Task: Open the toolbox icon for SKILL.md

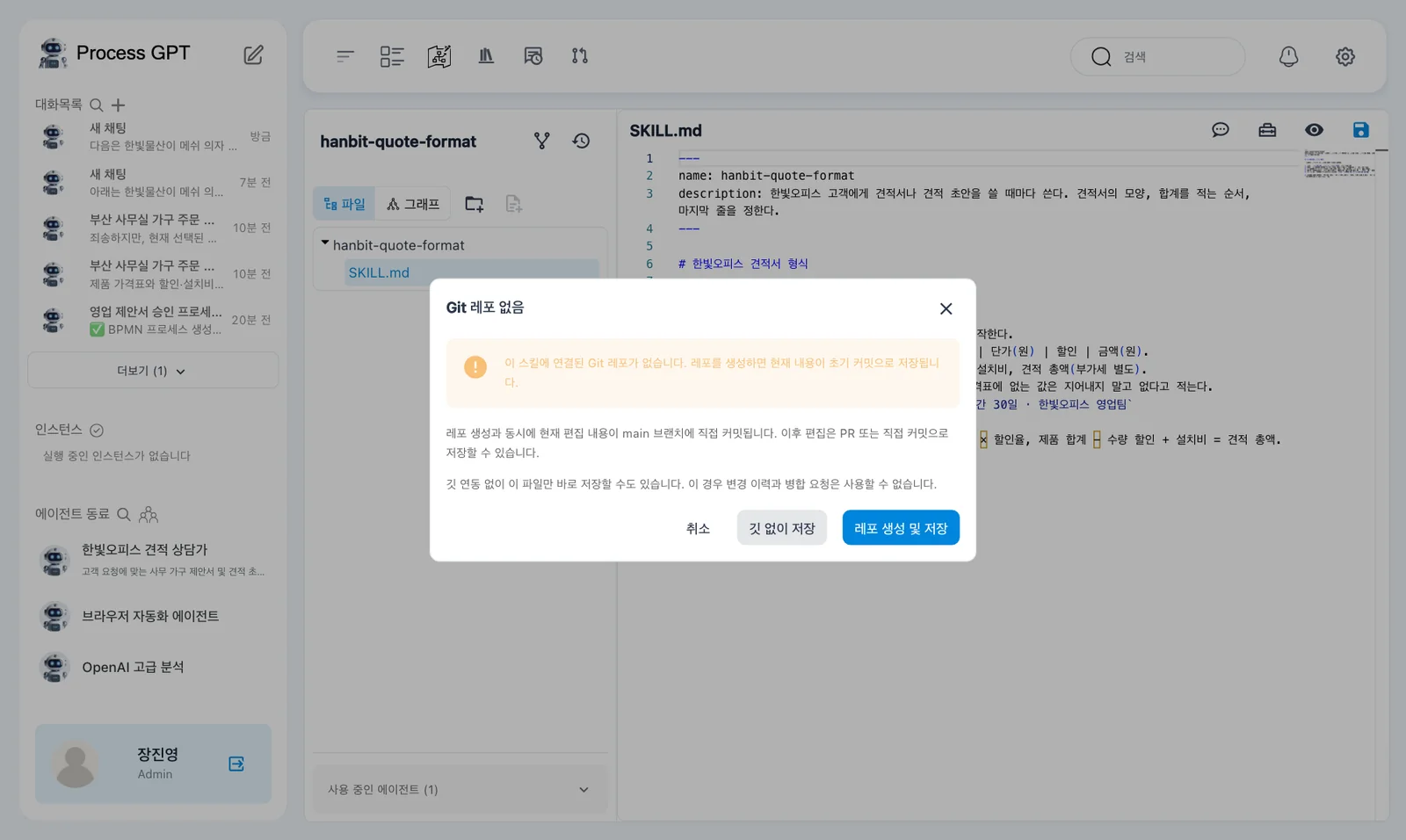Action: point(1267,130)
